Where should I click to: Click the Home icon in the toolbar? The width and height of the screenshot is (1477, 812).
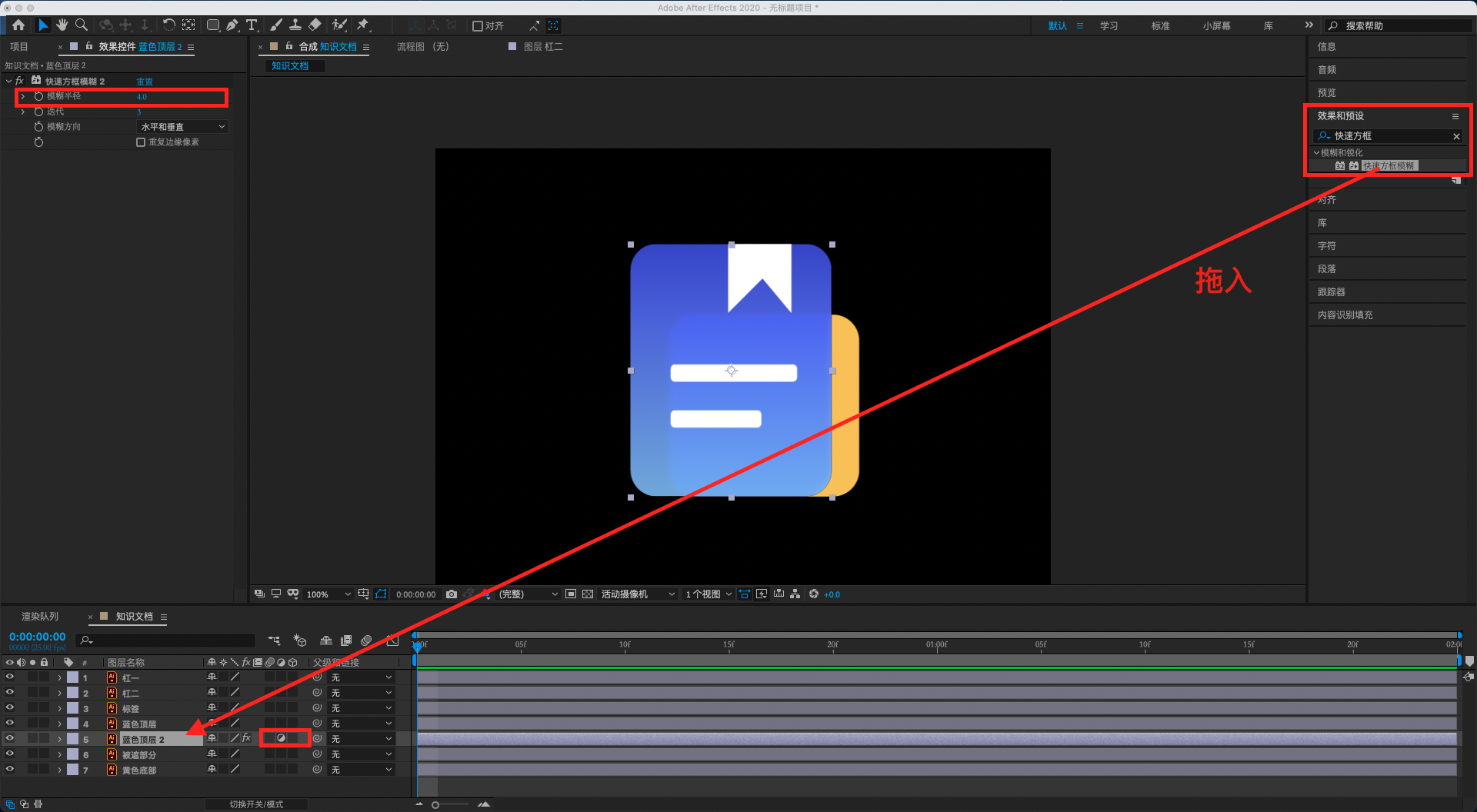click(x=18, y=25)
